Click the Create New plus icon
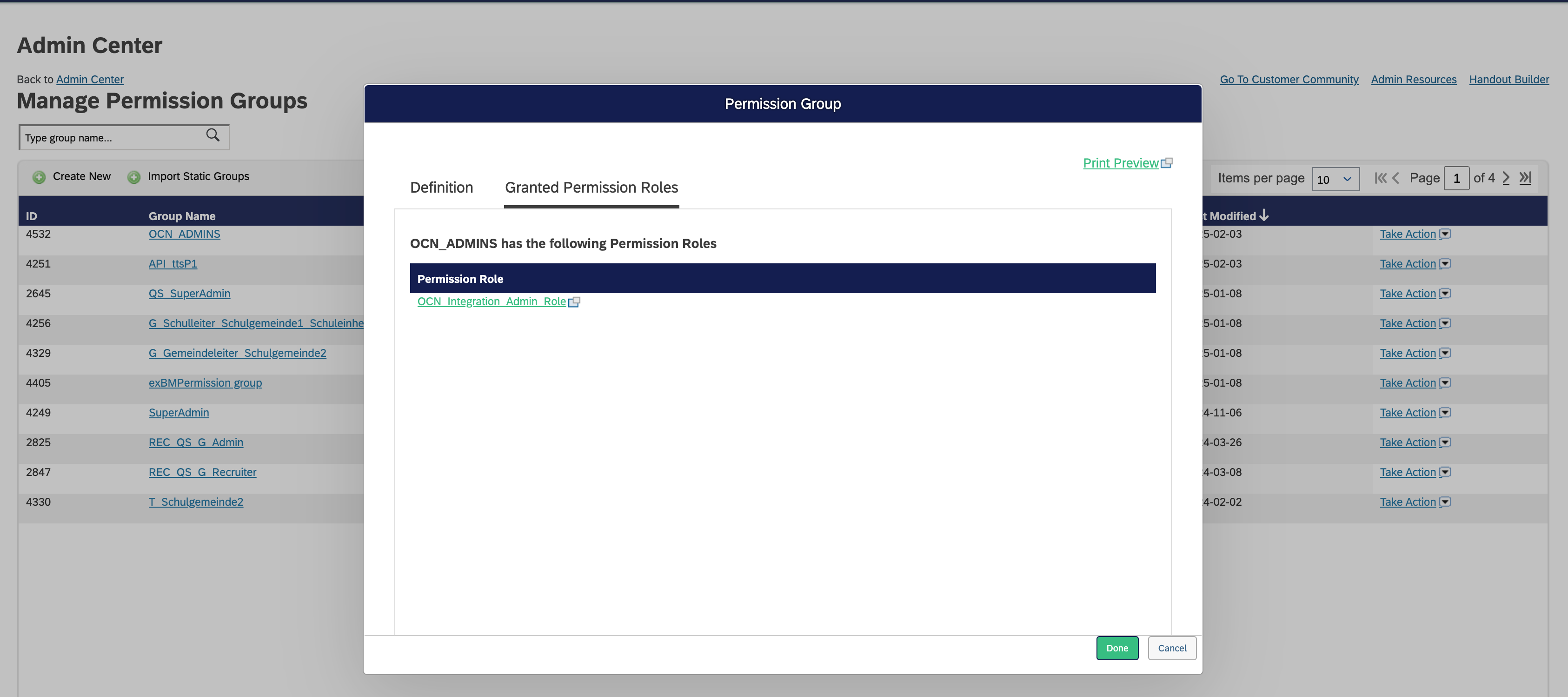 pos(39,177)
